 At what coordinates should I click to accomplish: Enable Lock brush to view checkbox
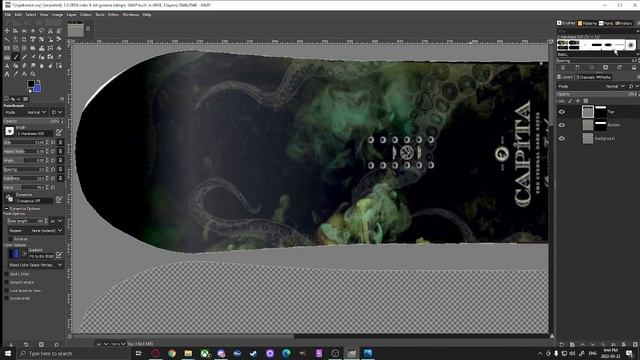6,290
